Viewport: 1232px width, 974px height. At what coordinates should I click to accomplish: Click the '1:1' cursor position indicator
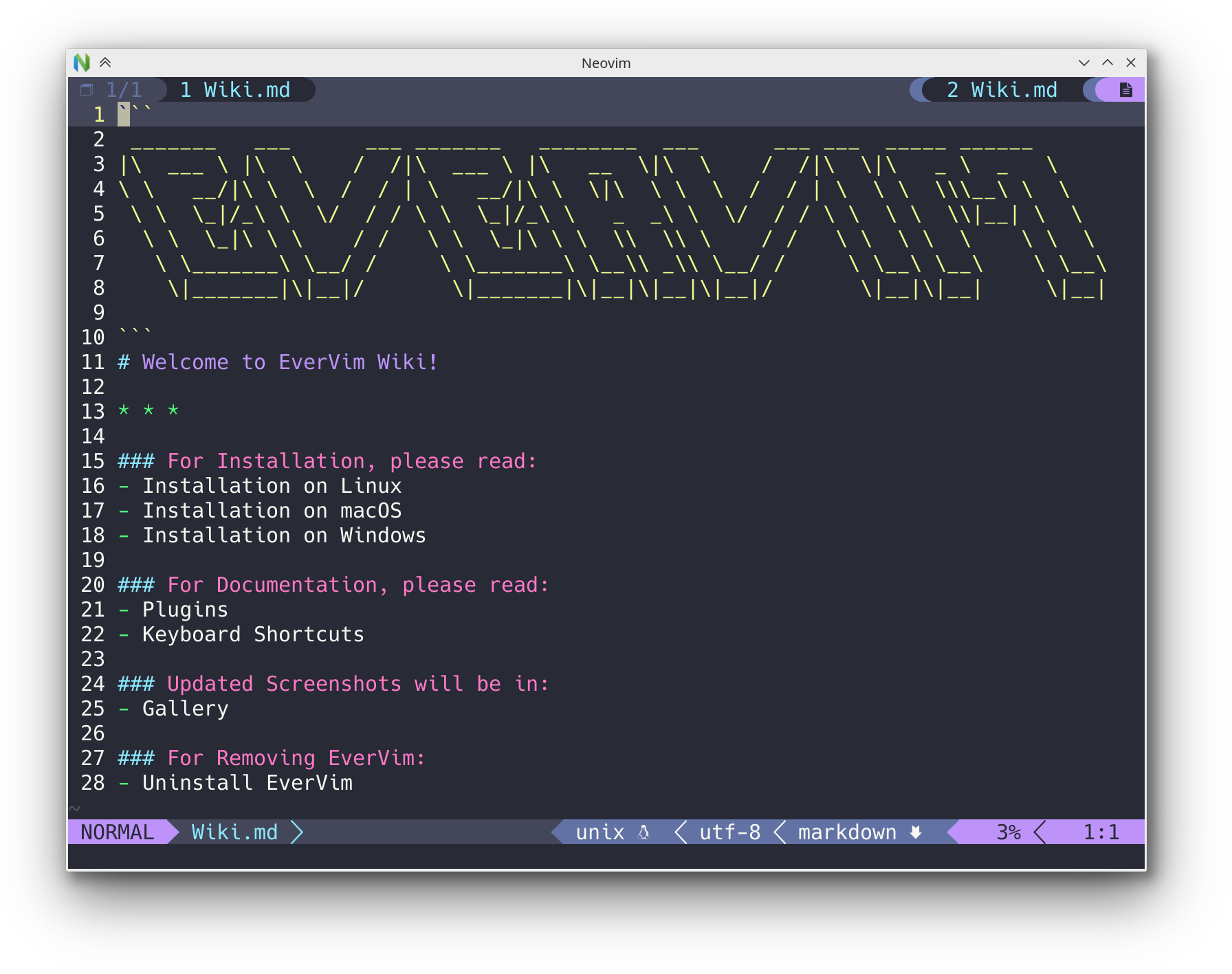click(x=1101, y=832)
